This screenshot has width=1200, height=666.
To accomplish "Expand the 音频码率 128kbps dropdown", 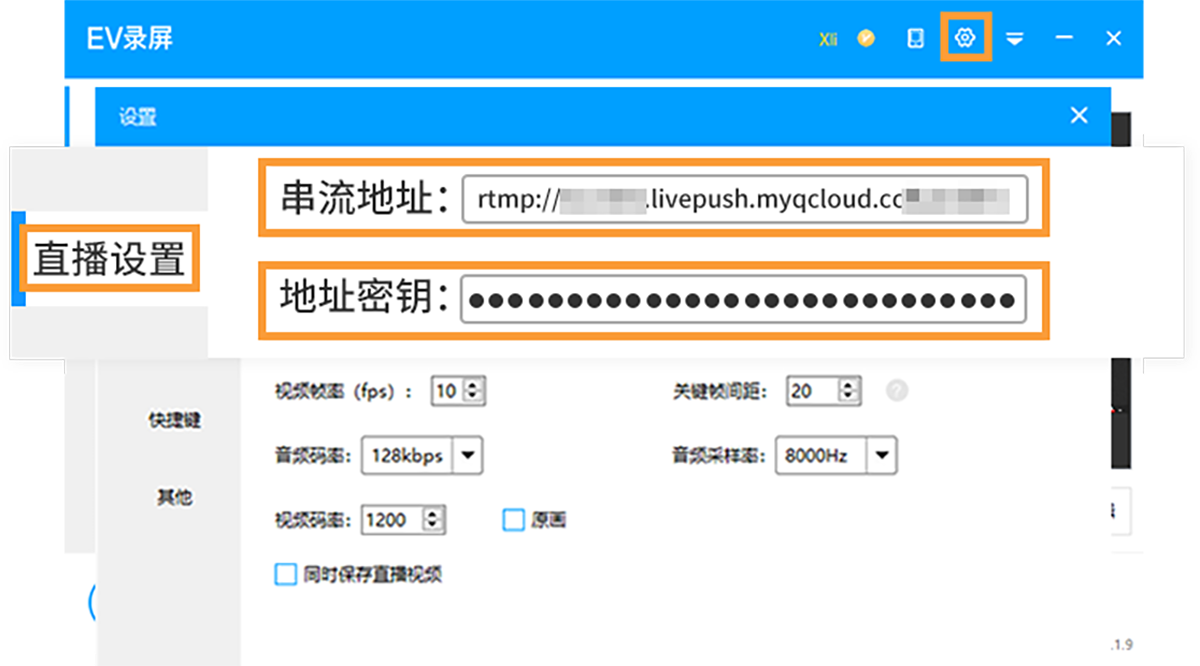I will pos(468,456).
